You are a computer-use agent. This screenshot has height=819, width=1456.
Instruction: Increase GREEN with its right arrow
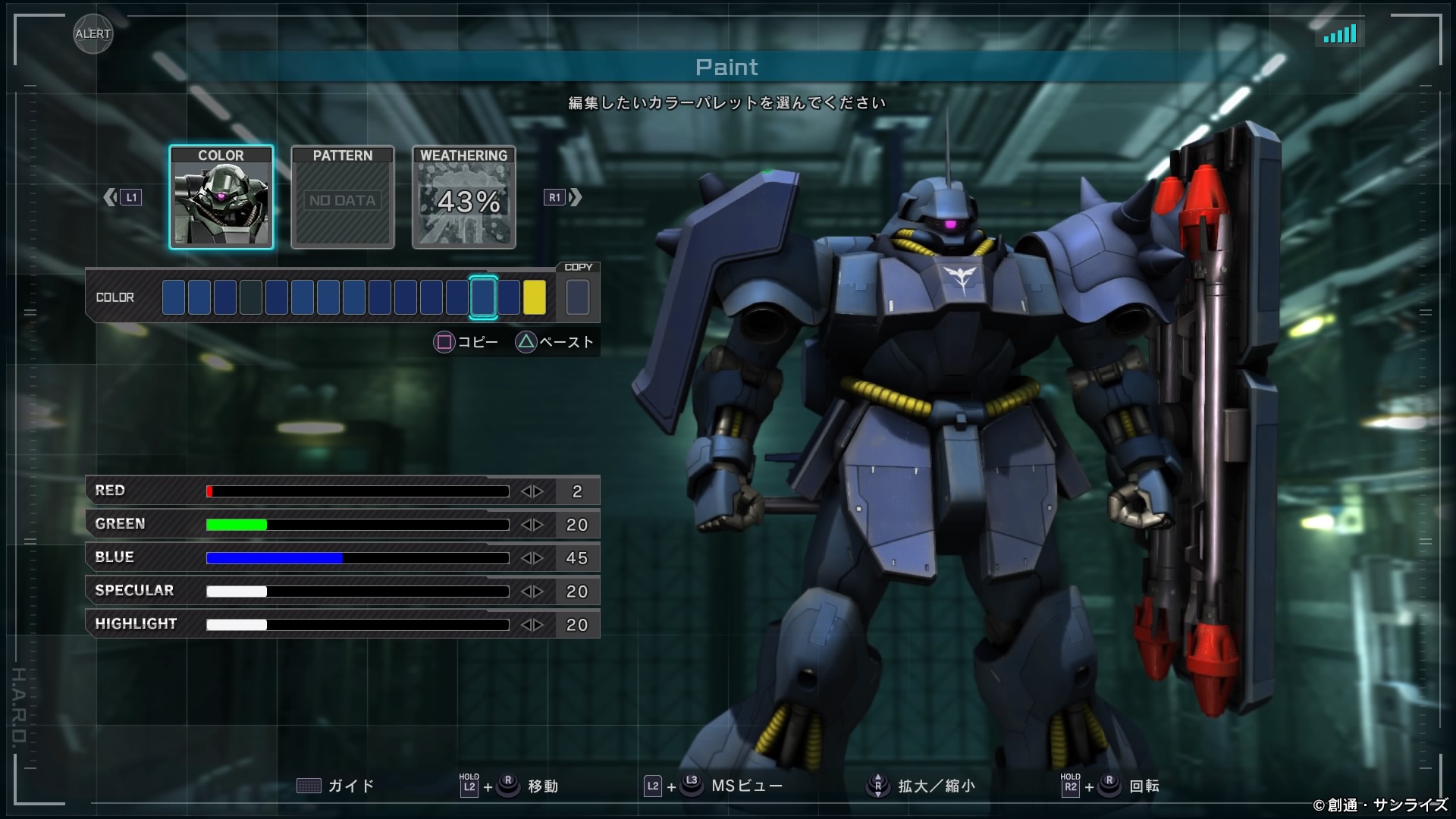pos(538,525)
